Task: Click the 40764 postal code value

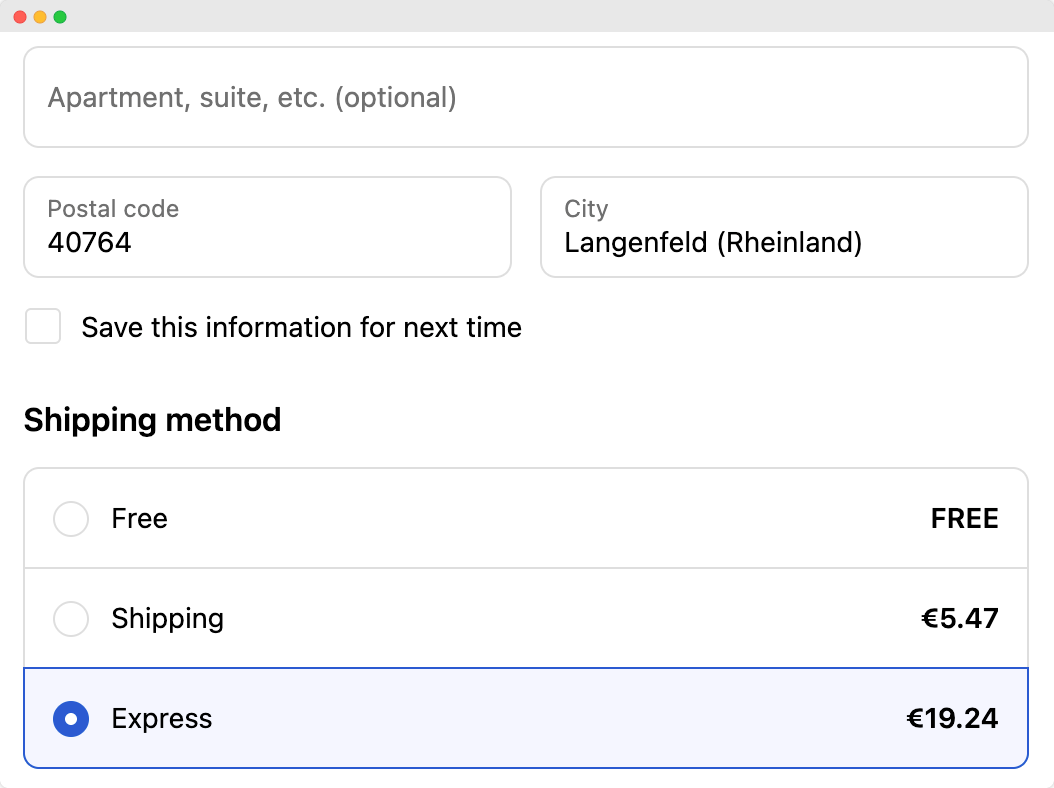Action: 90,243
